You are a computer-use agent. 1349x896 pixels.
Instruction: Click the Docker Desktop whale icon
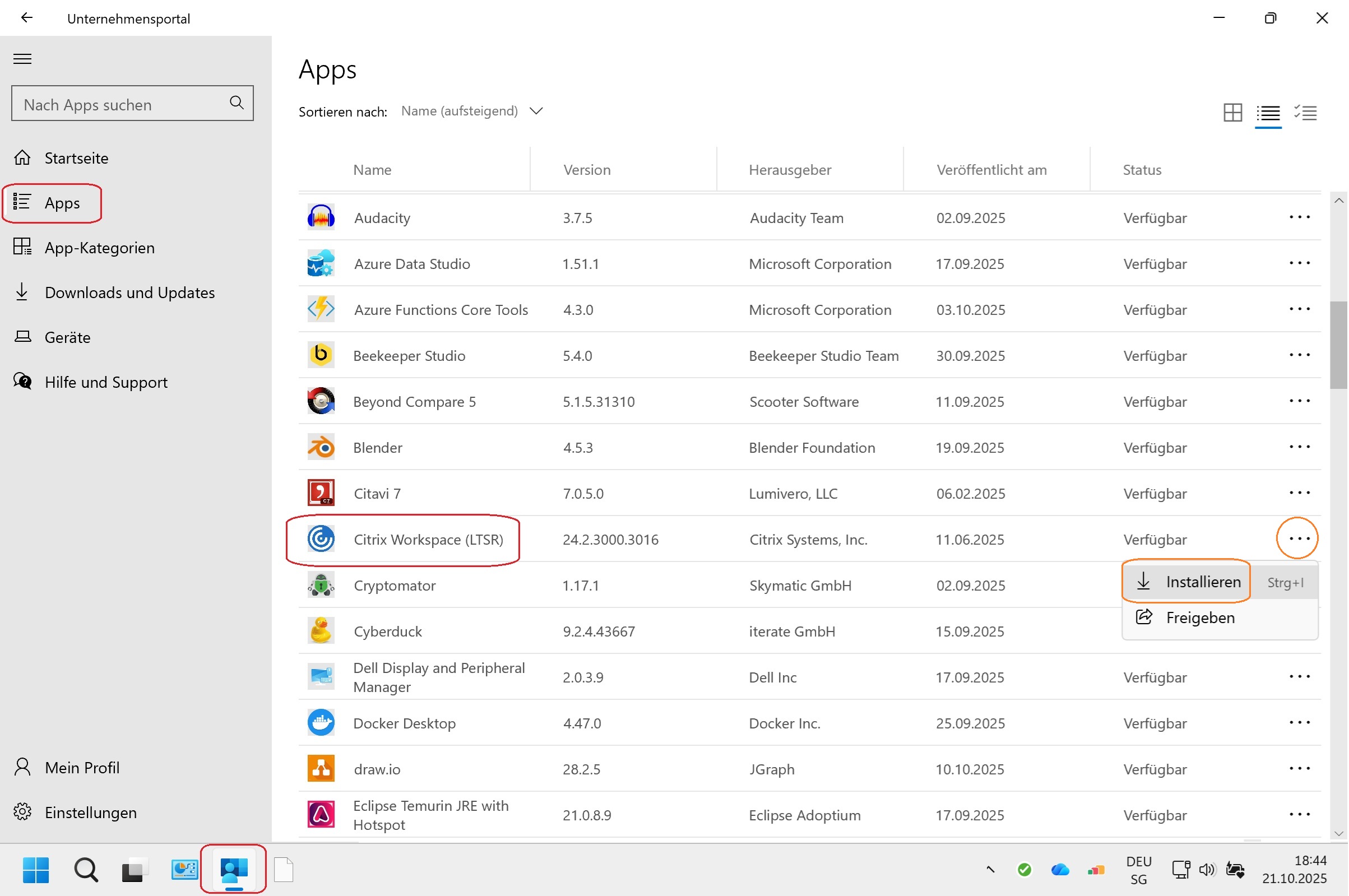tap(321, 722)
